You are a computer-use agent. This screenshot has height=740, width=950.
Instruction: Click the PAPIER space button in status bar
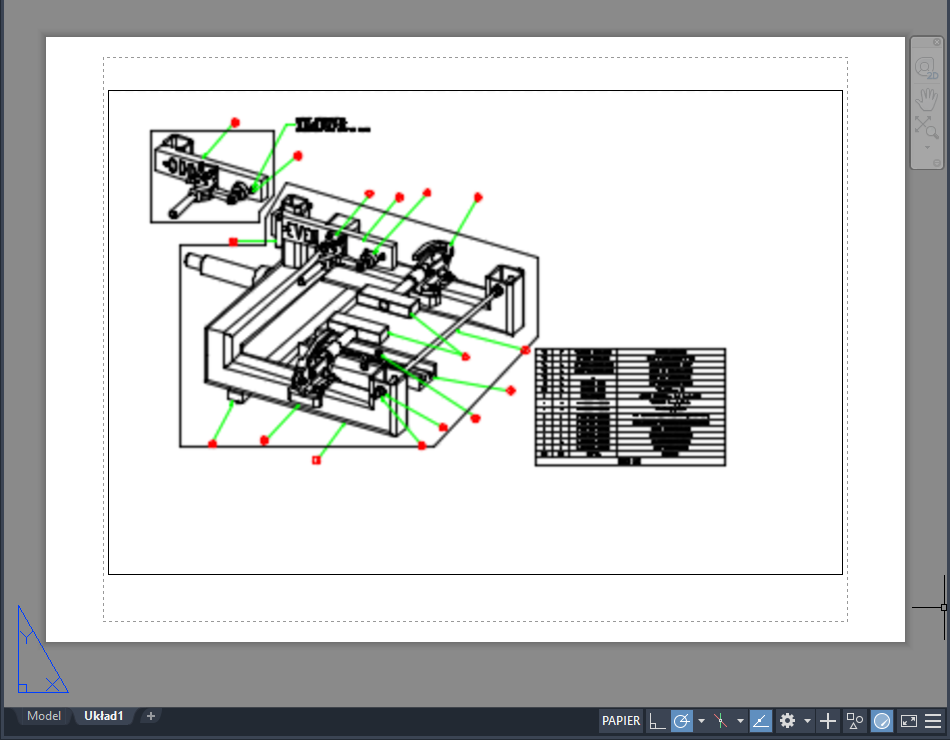(x=620, y=721)
